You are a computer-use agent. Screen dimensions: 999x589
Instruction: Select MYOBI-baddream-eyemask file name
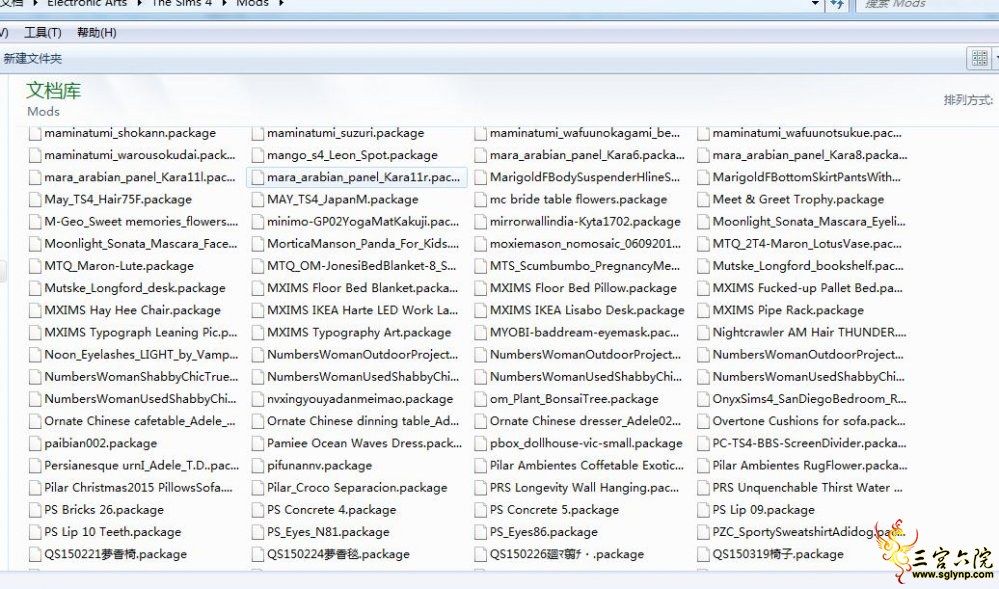(584, 333)
